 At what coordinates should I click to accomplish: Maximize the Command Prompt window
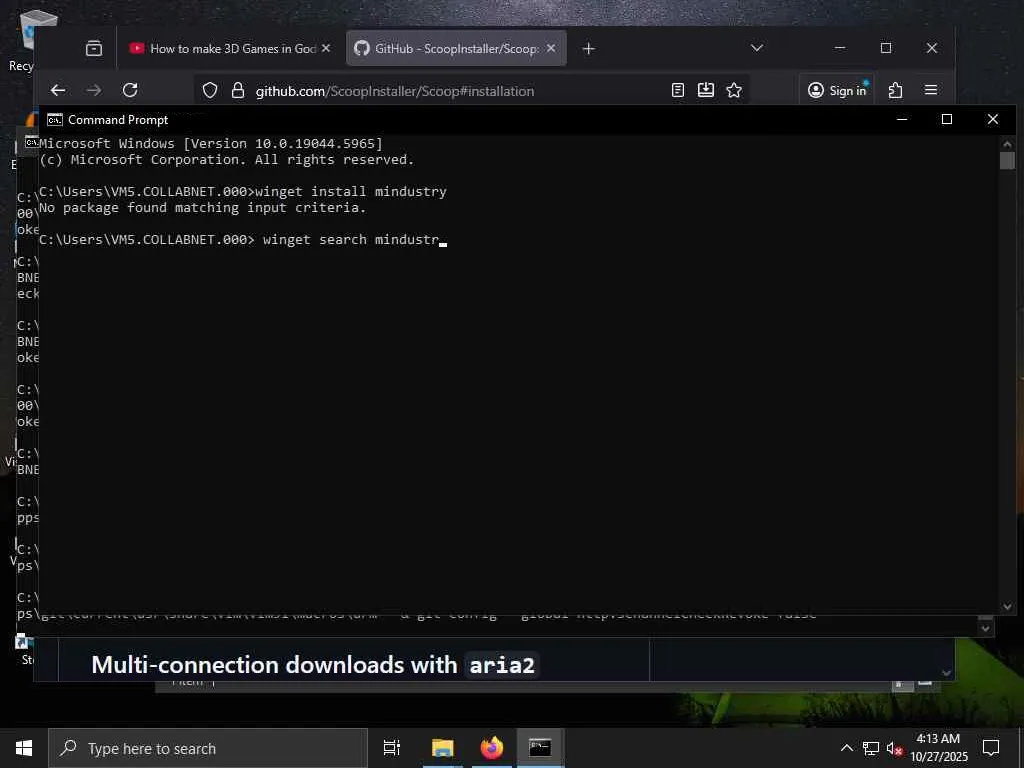point(947,119)
